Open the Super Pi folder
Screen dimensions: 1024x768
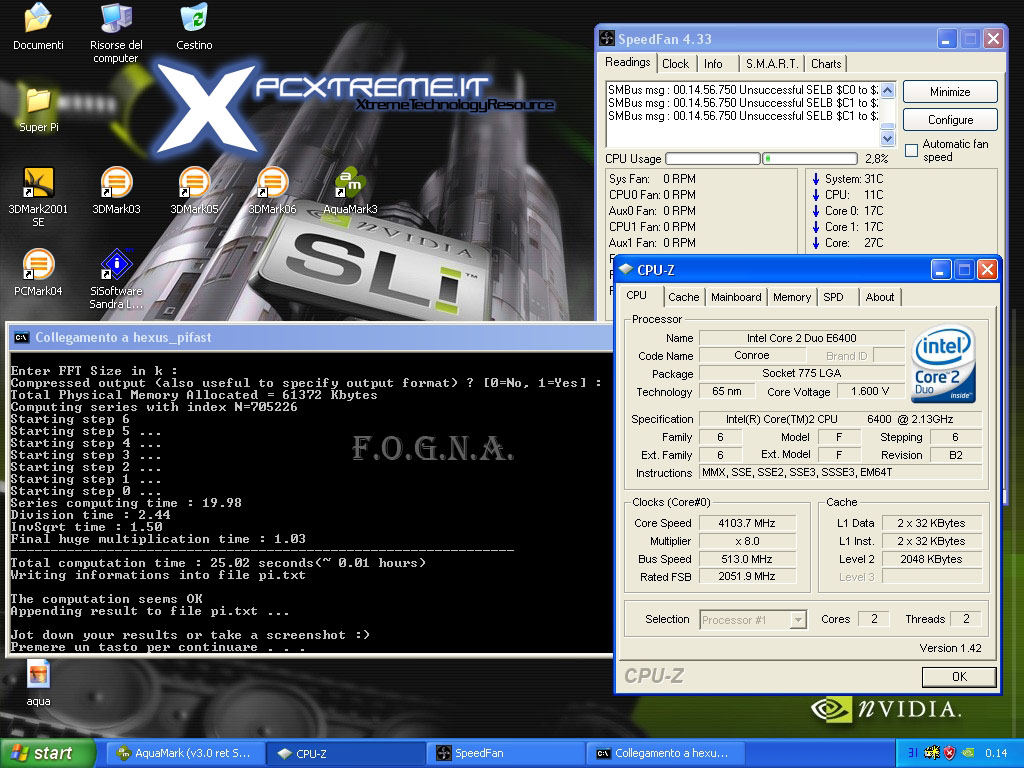[39, 108]
